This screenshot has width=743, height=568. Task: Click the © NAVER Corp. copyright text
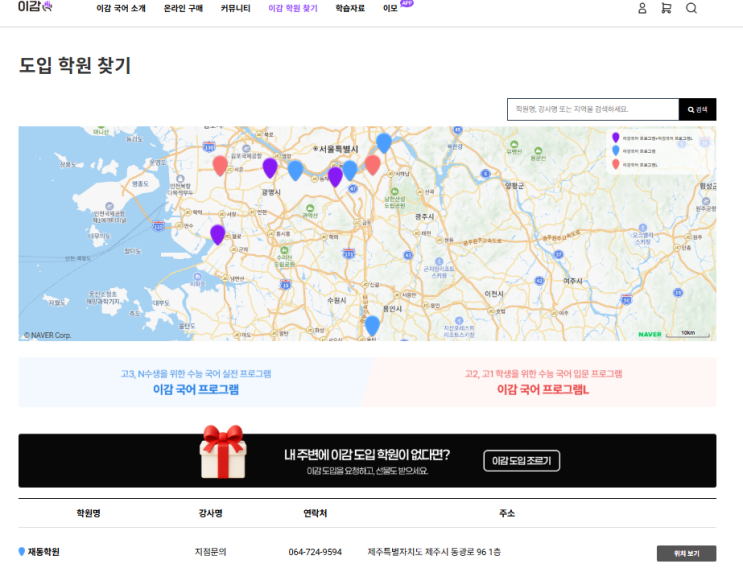click(47, 335)
